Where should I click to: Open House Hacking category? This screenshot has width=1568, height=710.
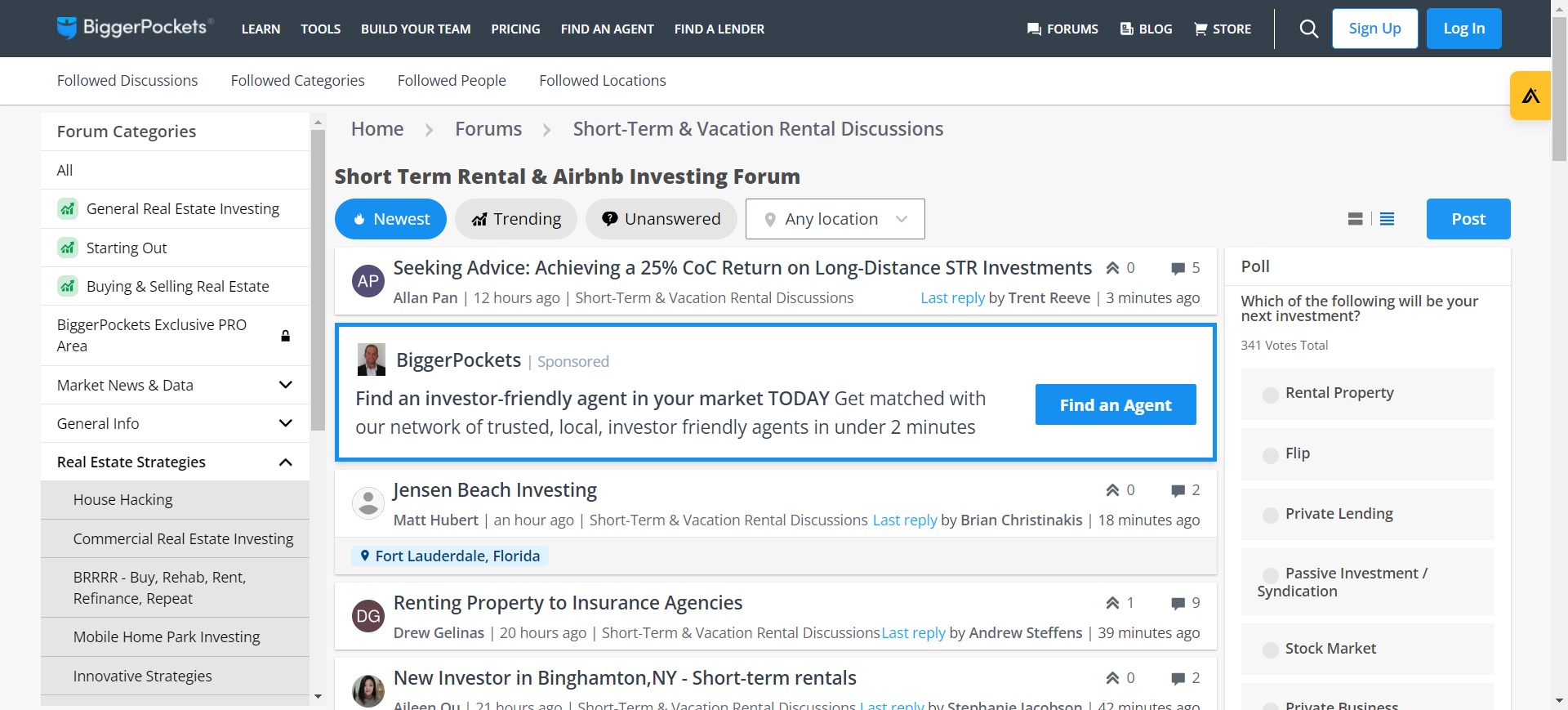pyautogui.click(x=175, y=500)
